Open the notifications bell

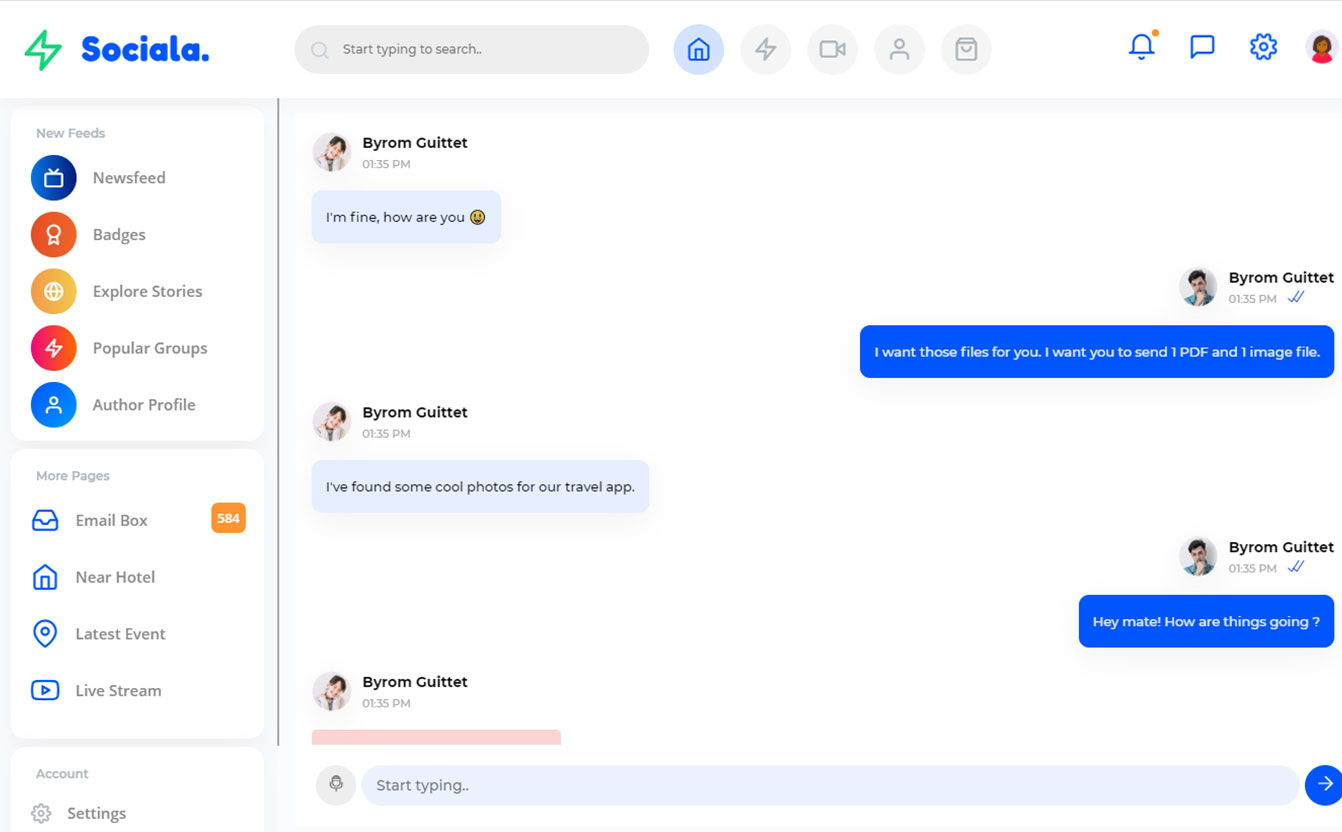(1141, 47)
